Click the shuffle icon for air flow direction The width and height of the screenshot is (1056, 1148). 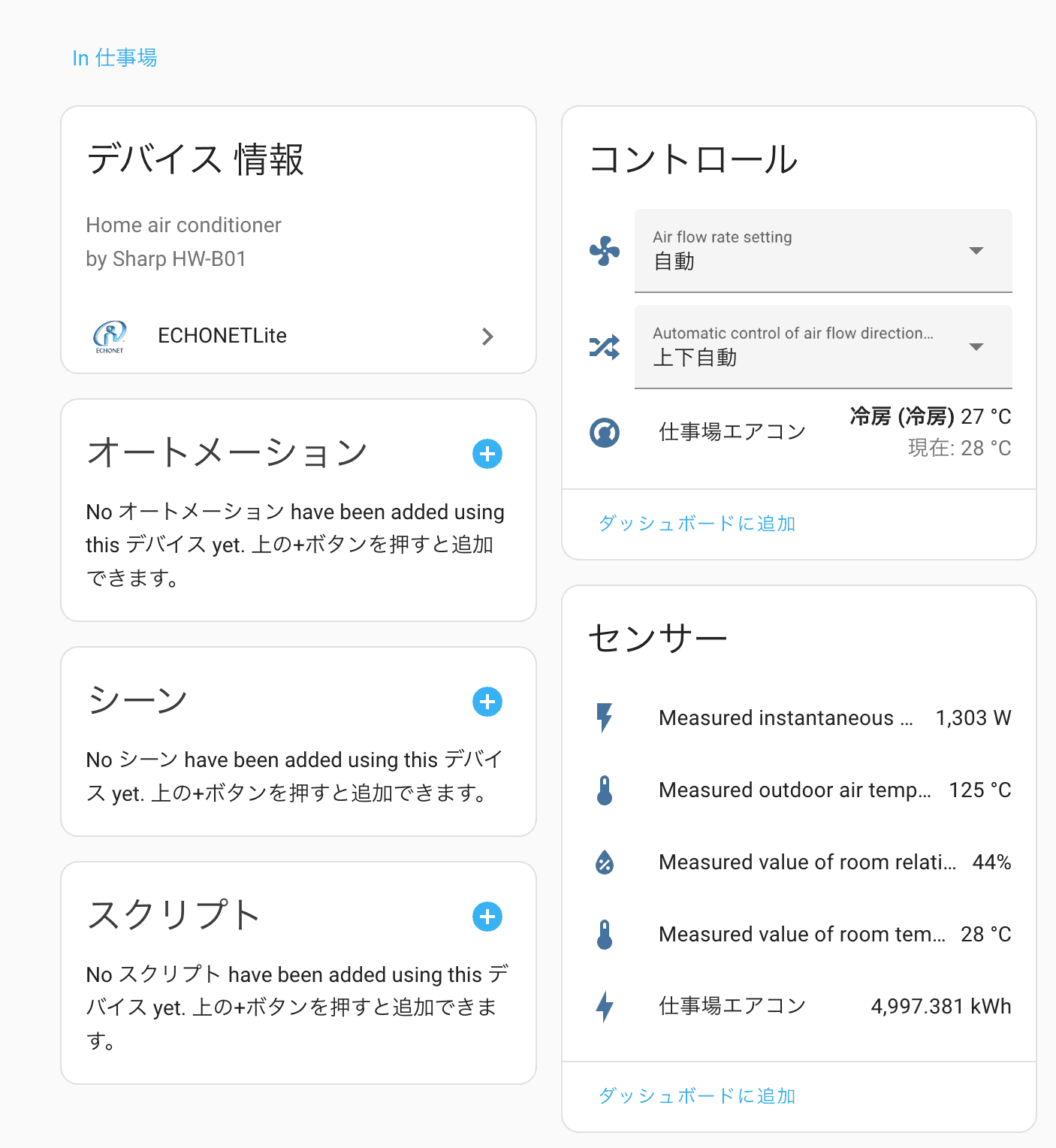click(x=605, y=347)
